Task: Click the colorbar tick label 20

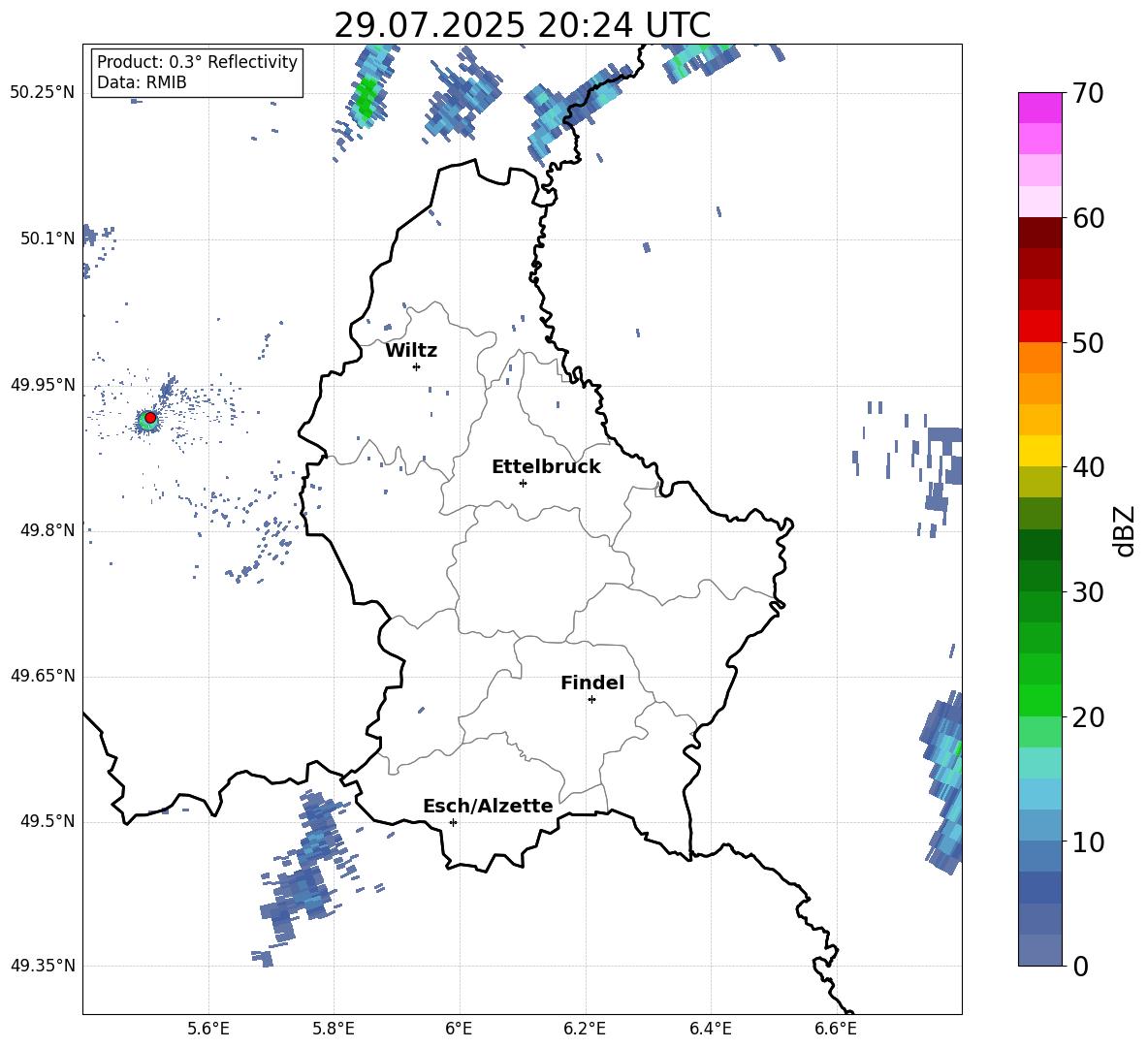Action: pos(1088,717)
